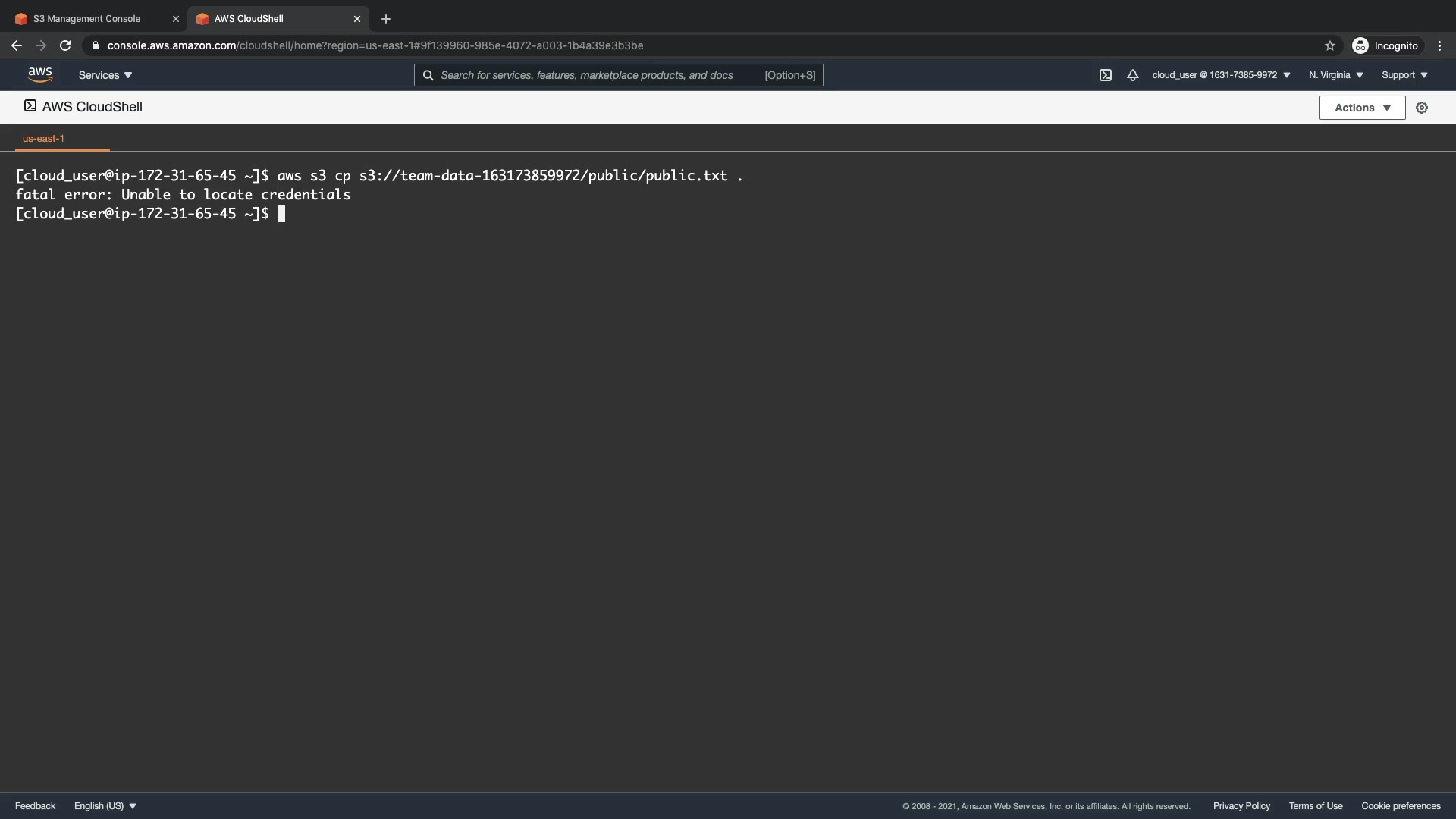Open the Support menu
The image size is (1456, 819).
(1404, 75)
